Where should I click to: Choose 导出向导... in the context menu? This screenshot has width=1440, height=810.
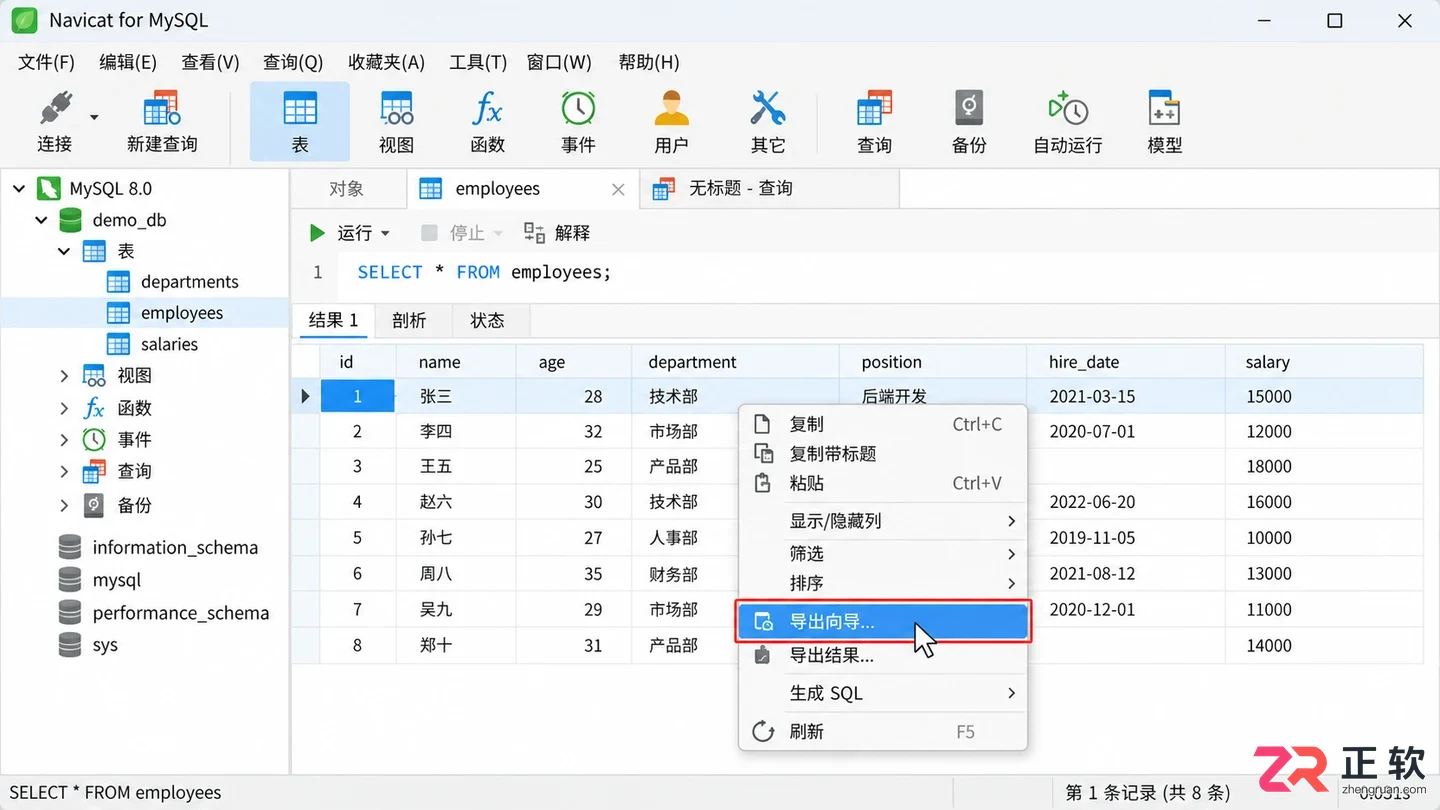pyautogui.click(x=882, y=621)
